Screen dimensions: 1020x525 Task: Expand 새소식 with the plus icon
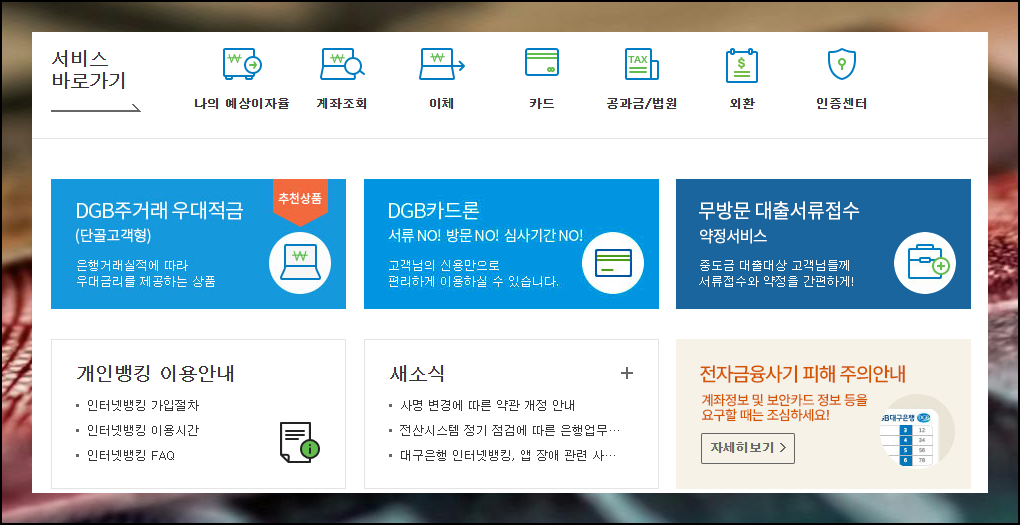pyautogui.click(x=626, y=373)
